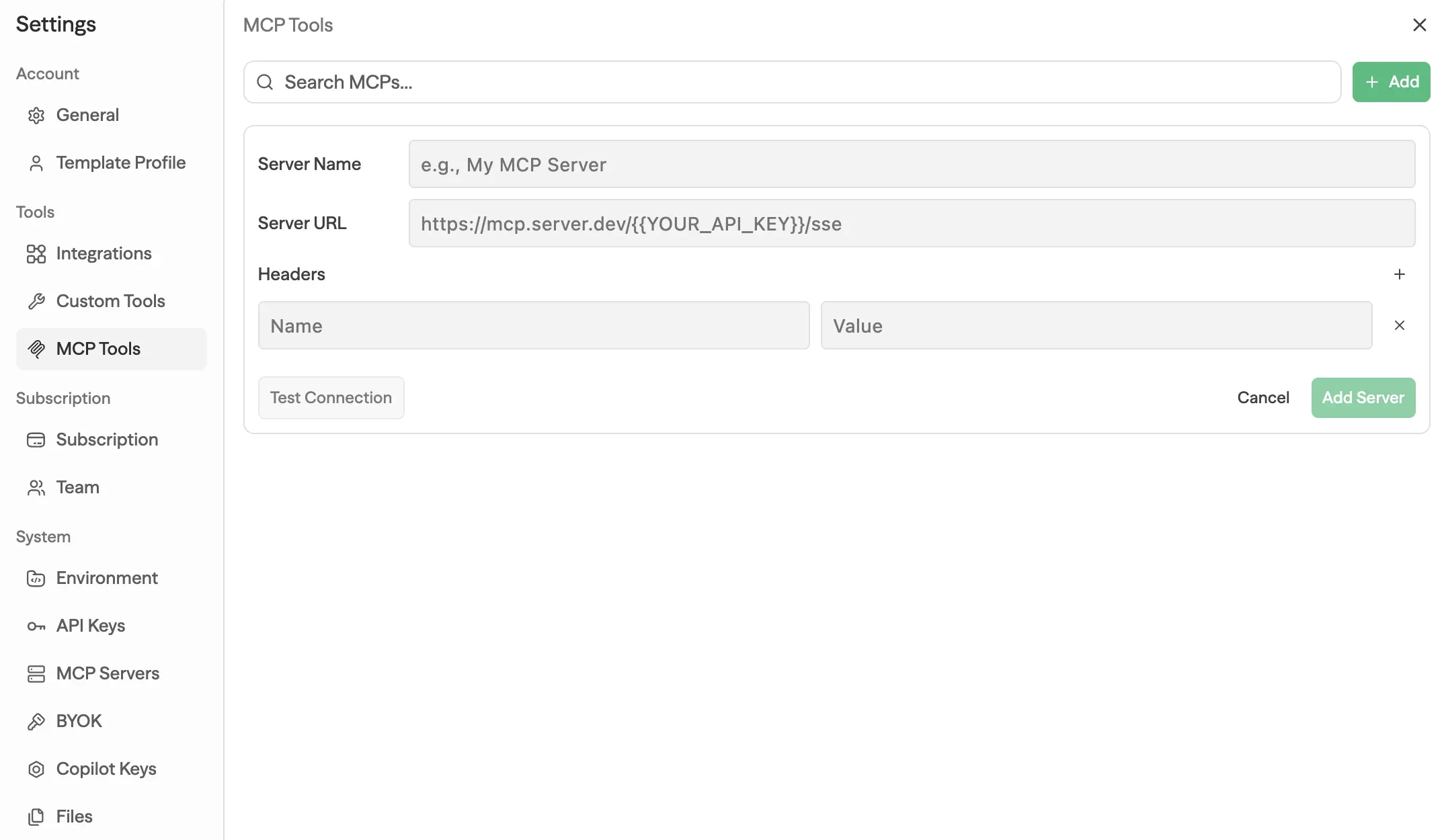Screen dimensions: 1444x840
Task: Open Team members section
Action: (77, 487)
